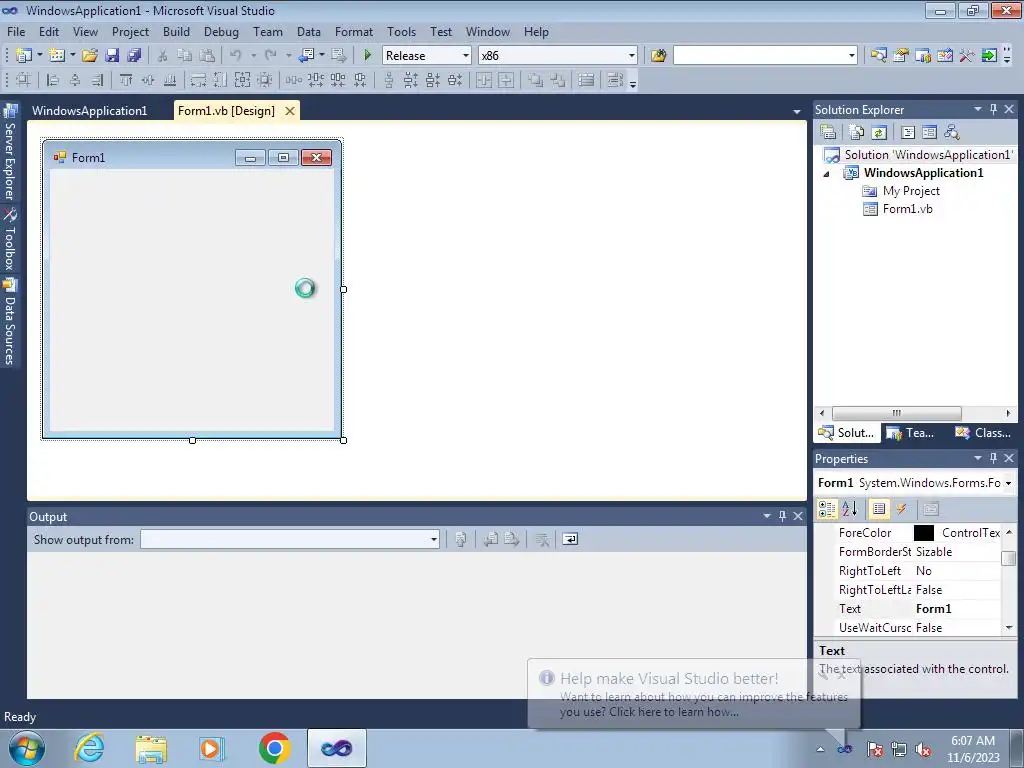
Task: Switch to the Team Explorer bottom tab
Action: pos(912,433)
